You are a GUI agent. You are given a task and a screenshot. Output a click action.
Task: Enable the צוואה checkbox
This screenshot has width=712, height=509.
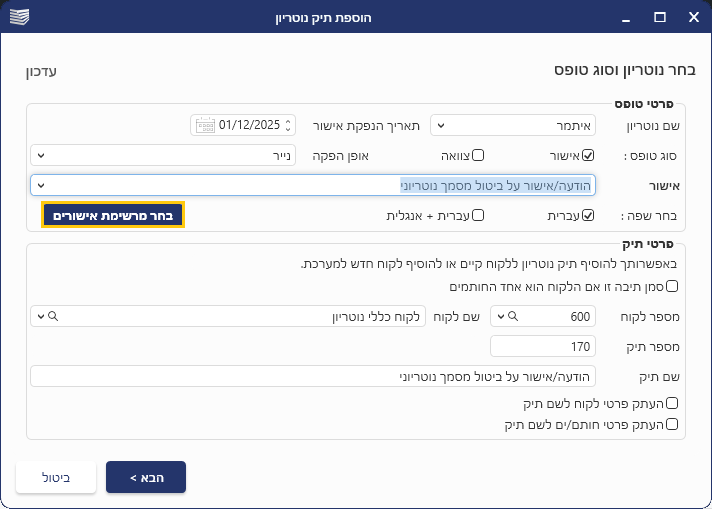[x=478, y=156]
